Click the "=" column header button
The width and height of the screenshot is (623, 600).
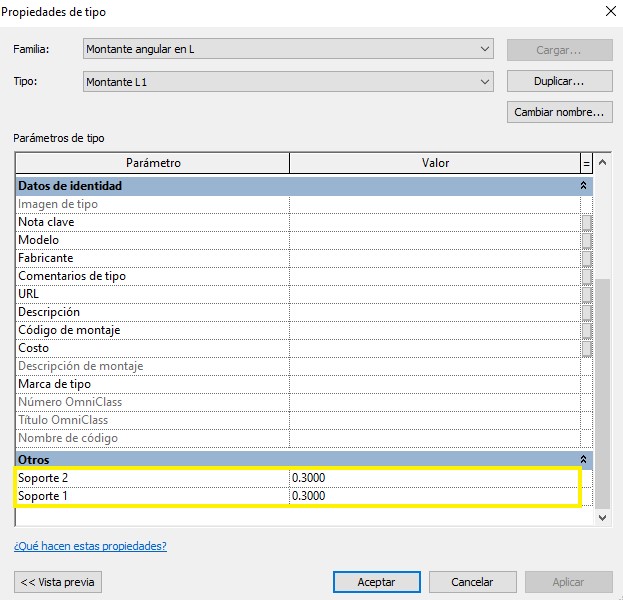pos(587,163)
